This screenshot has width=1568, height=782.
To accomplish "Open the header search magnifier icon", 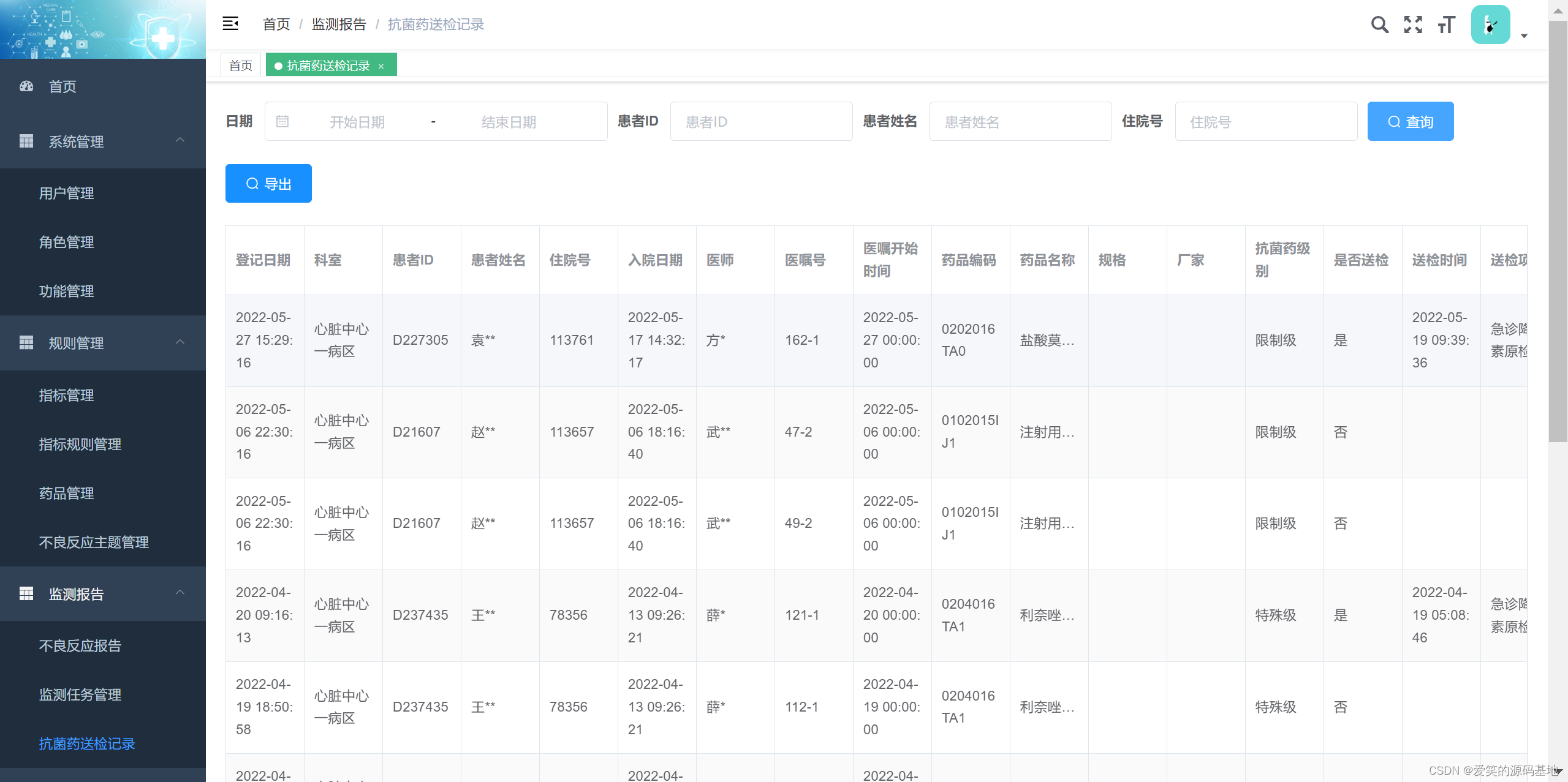I will [1379, 24].
